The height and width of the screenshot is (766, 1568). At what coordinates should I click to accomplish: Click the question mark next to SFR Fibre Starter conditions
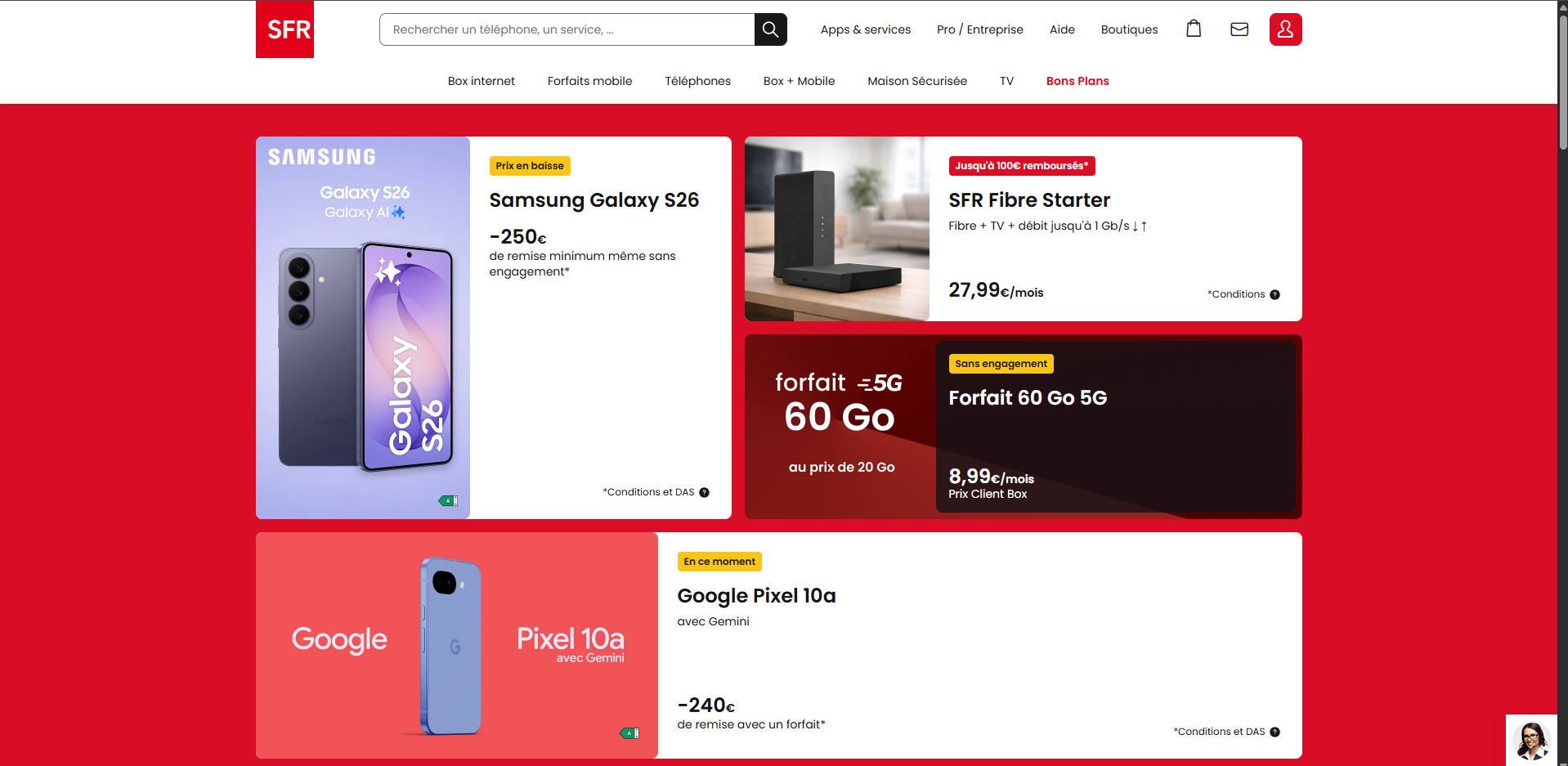pos(1274,293)
